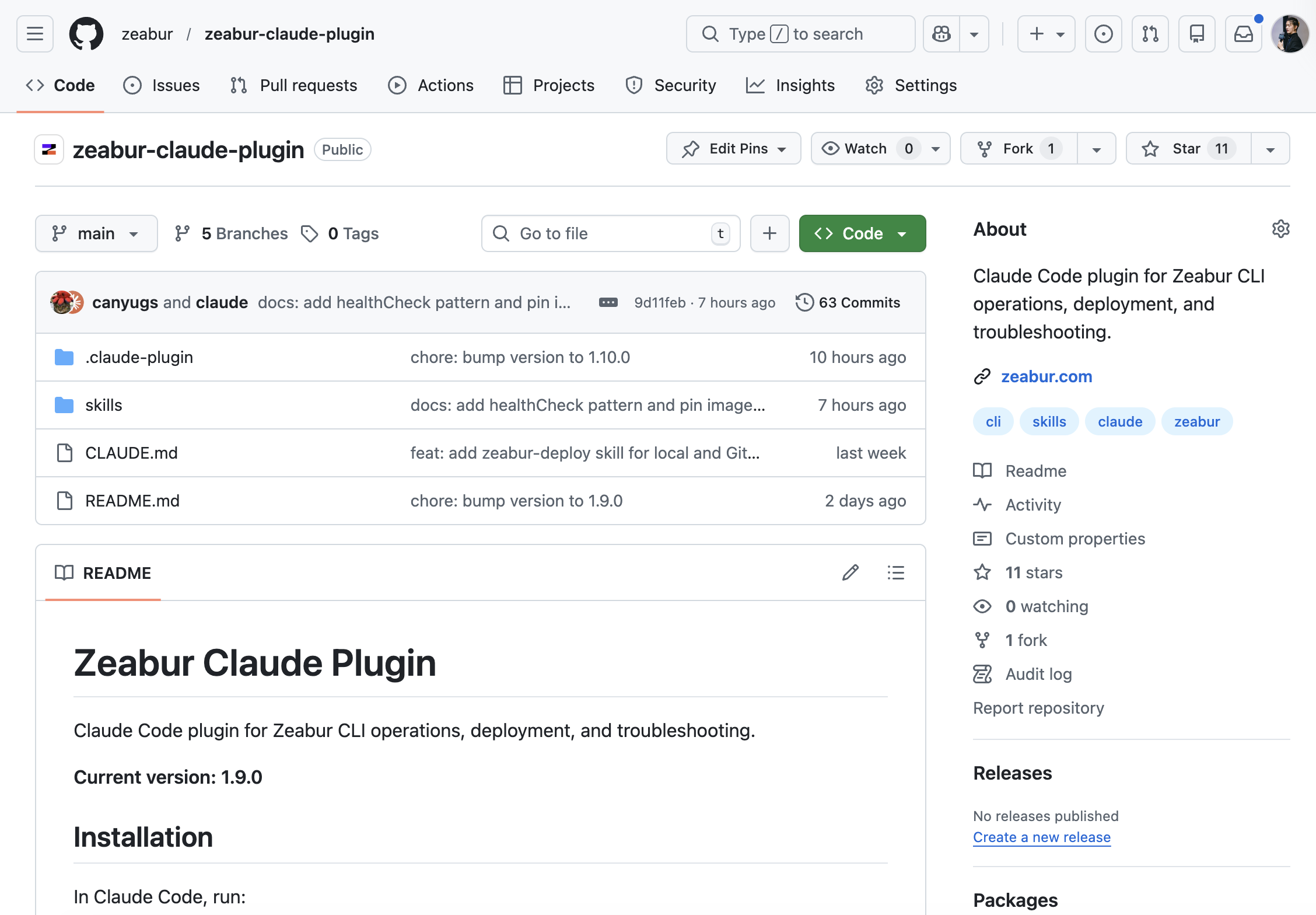
Task: Open repository details settings gear
Action: pos(1280,229)
